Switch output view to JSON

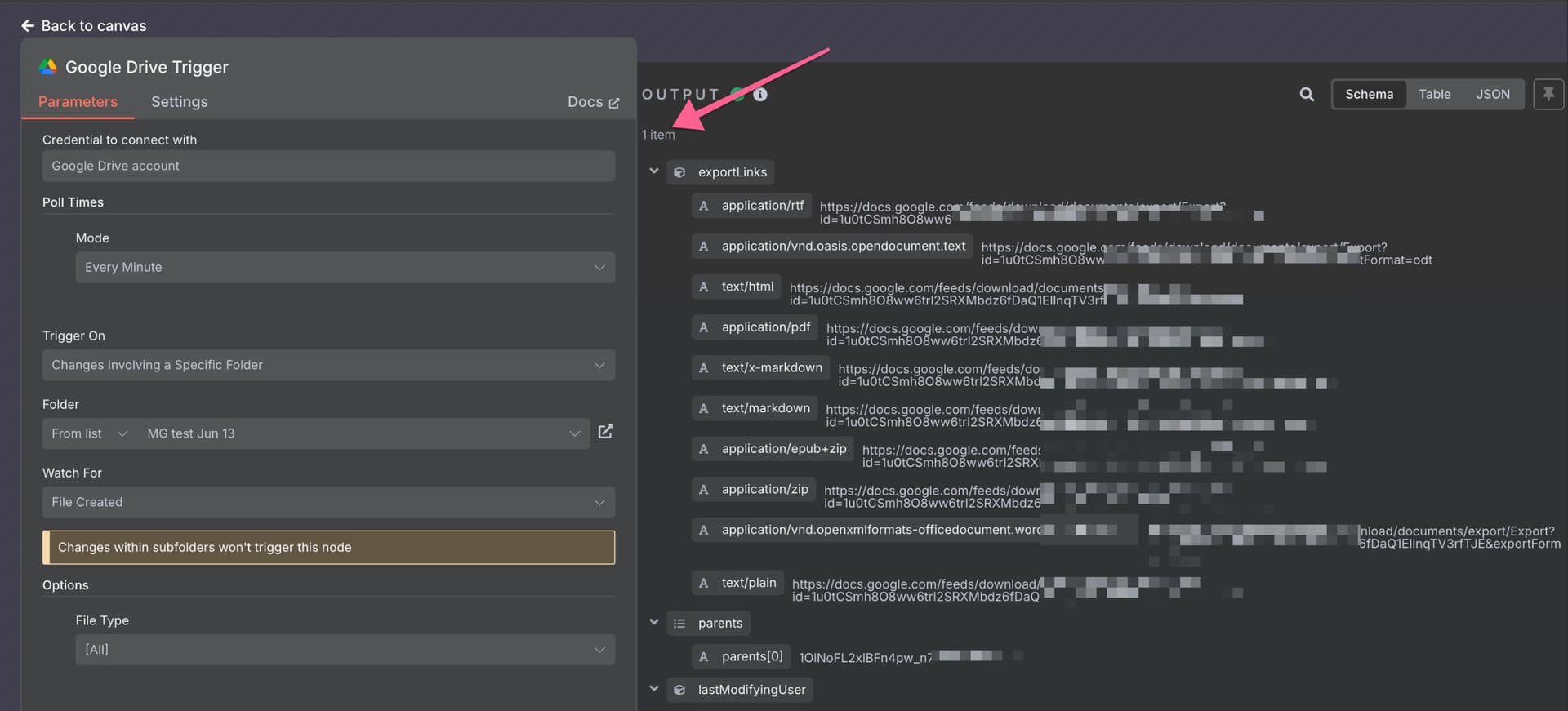pyautogui.click(x=1492, y=94)
